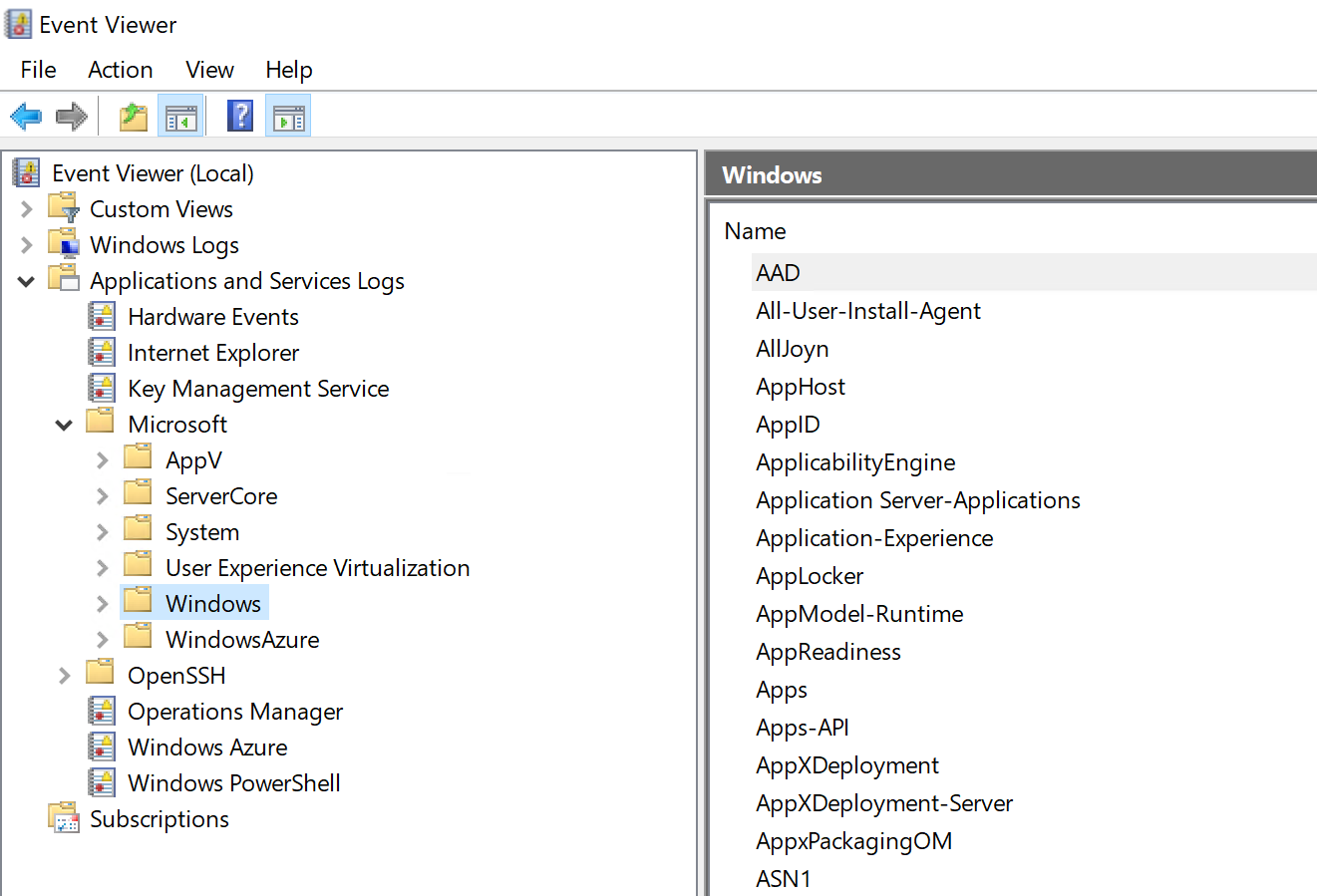
Task: Click the OpenSSH folder icon
Action: [100, 673]
